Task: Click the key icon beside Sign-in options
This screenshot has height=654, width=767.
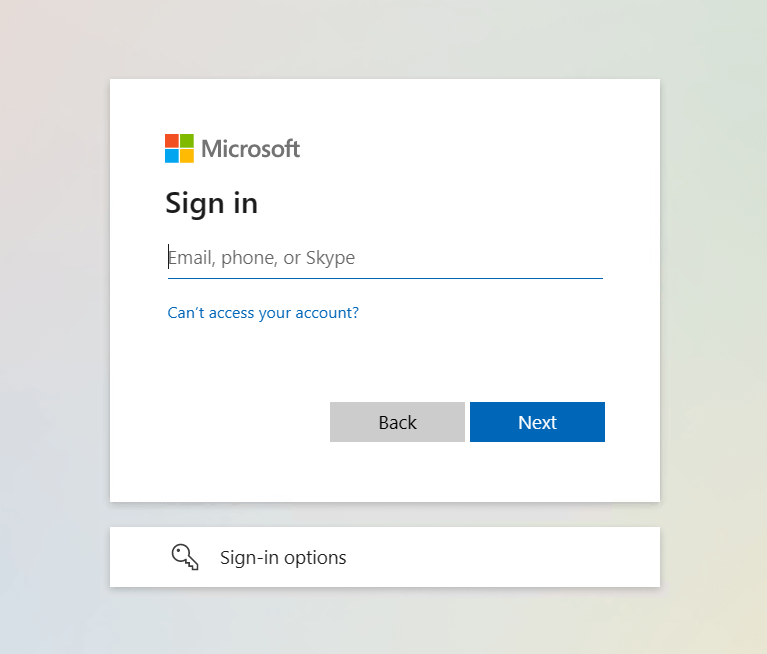Action: pyautogui.click(x=185, y=557)
